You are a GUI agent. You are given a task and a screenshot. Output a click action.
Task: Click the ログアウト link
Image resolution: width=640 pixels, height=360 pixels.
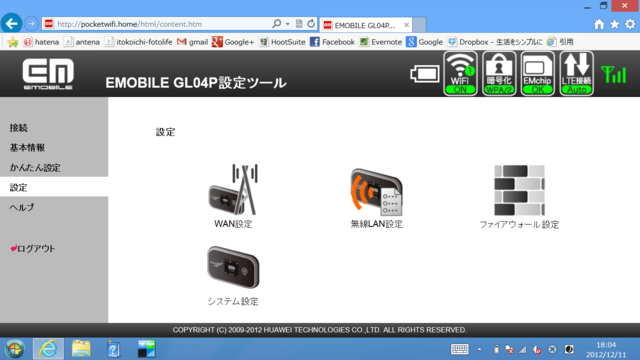coord(33,249)
